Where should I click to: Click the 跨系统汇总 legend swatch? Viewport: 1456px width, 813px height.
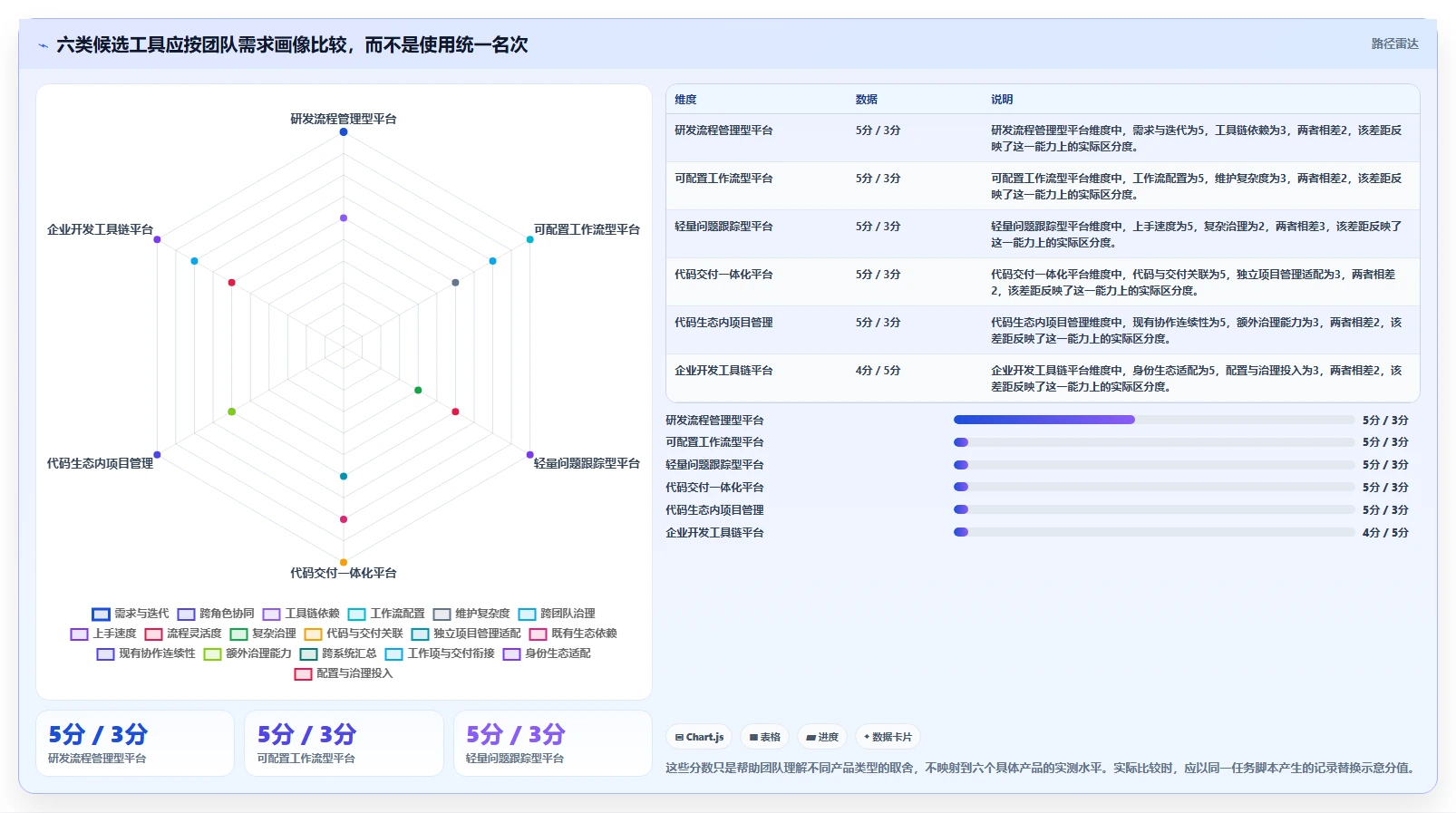click(308, 654)
